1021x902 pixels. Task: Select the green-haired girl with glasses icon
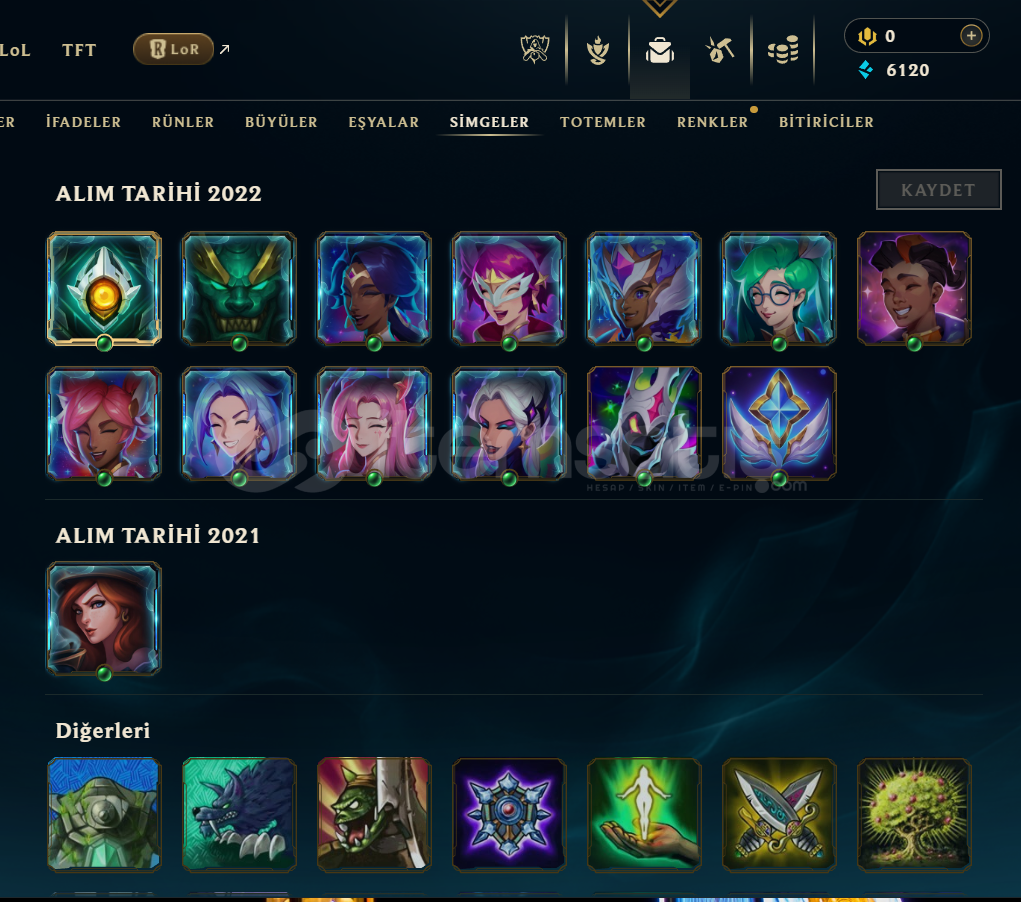click(779, 289)
